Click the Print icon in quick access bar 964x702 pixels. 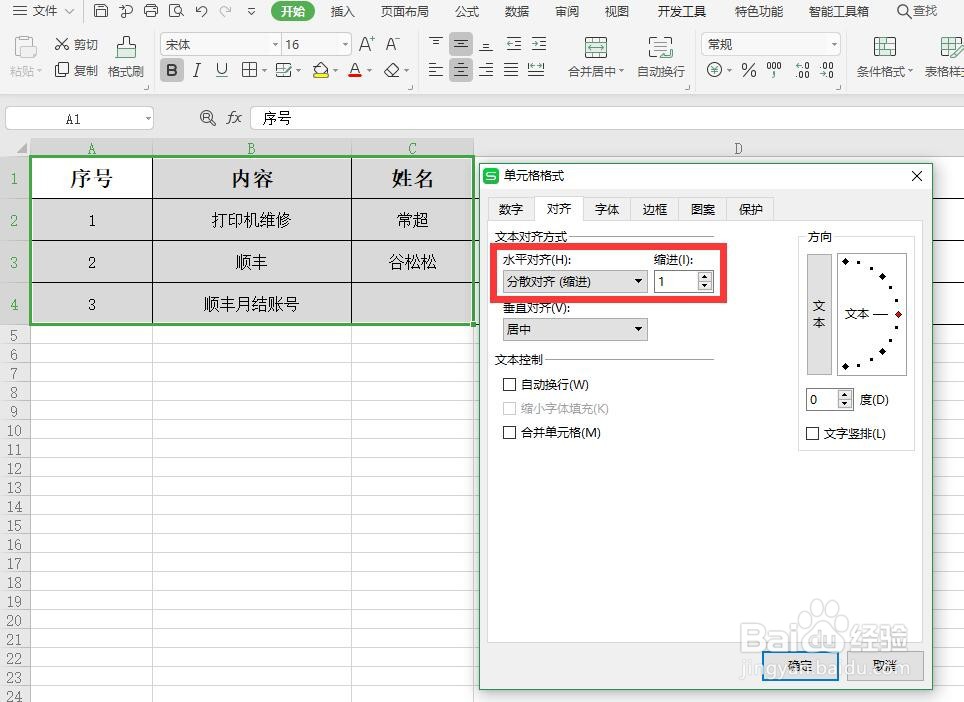150,11
